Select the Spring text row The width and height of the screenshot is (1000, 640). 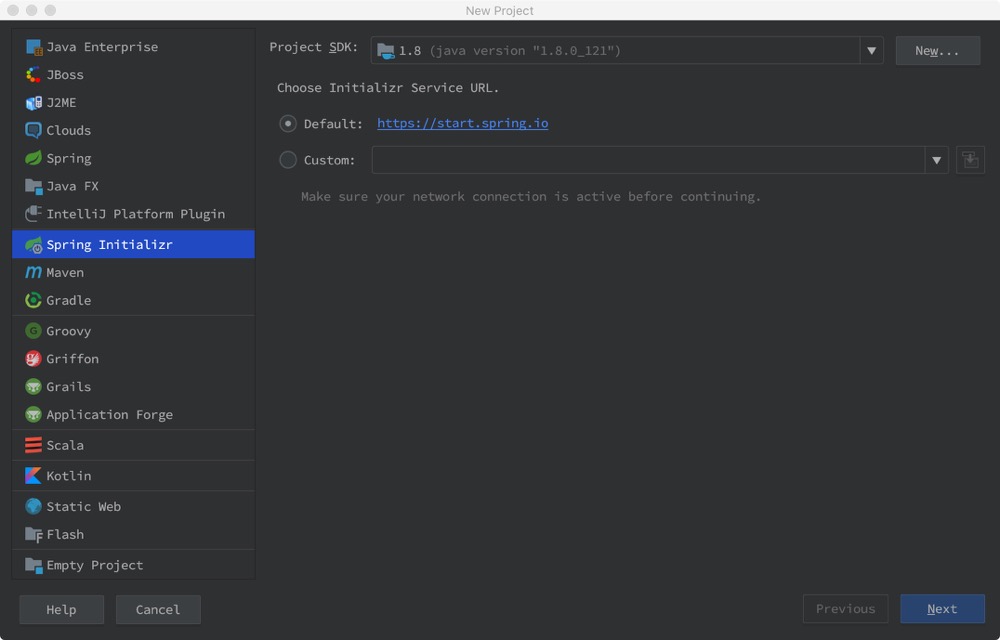pos(133,158)
